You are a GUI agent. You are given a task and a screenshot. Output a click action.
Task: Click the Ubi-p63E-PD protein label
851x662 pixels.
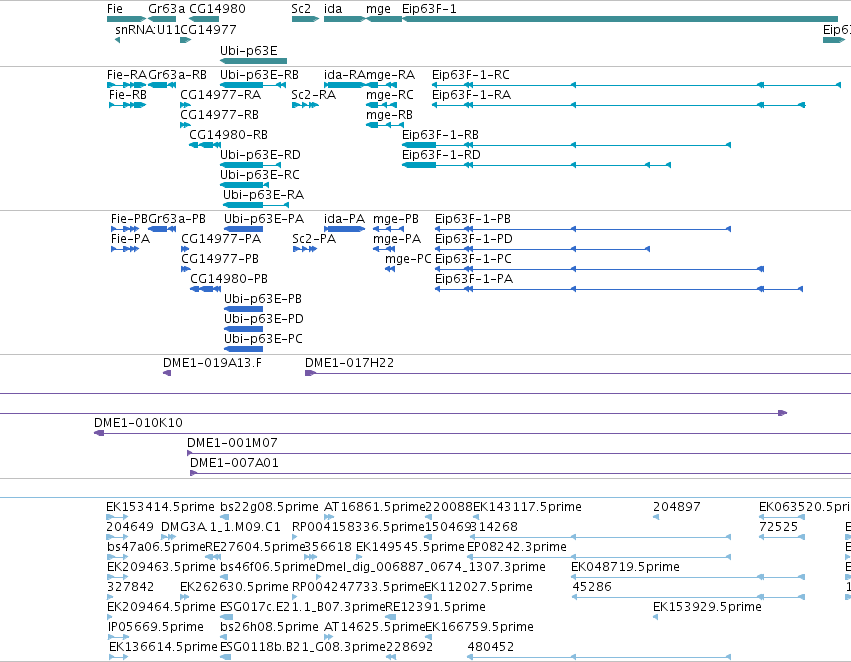coord(264,319)
